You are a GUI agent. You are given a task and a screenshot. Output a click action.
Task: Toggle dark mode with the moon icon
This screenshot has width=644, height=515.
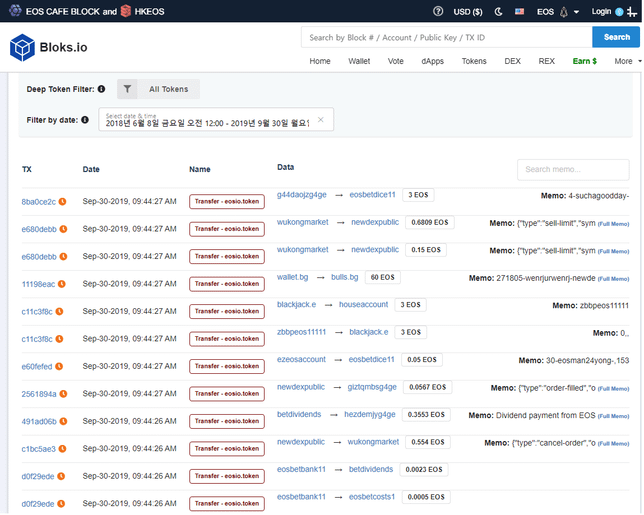[x=499, y=11]
